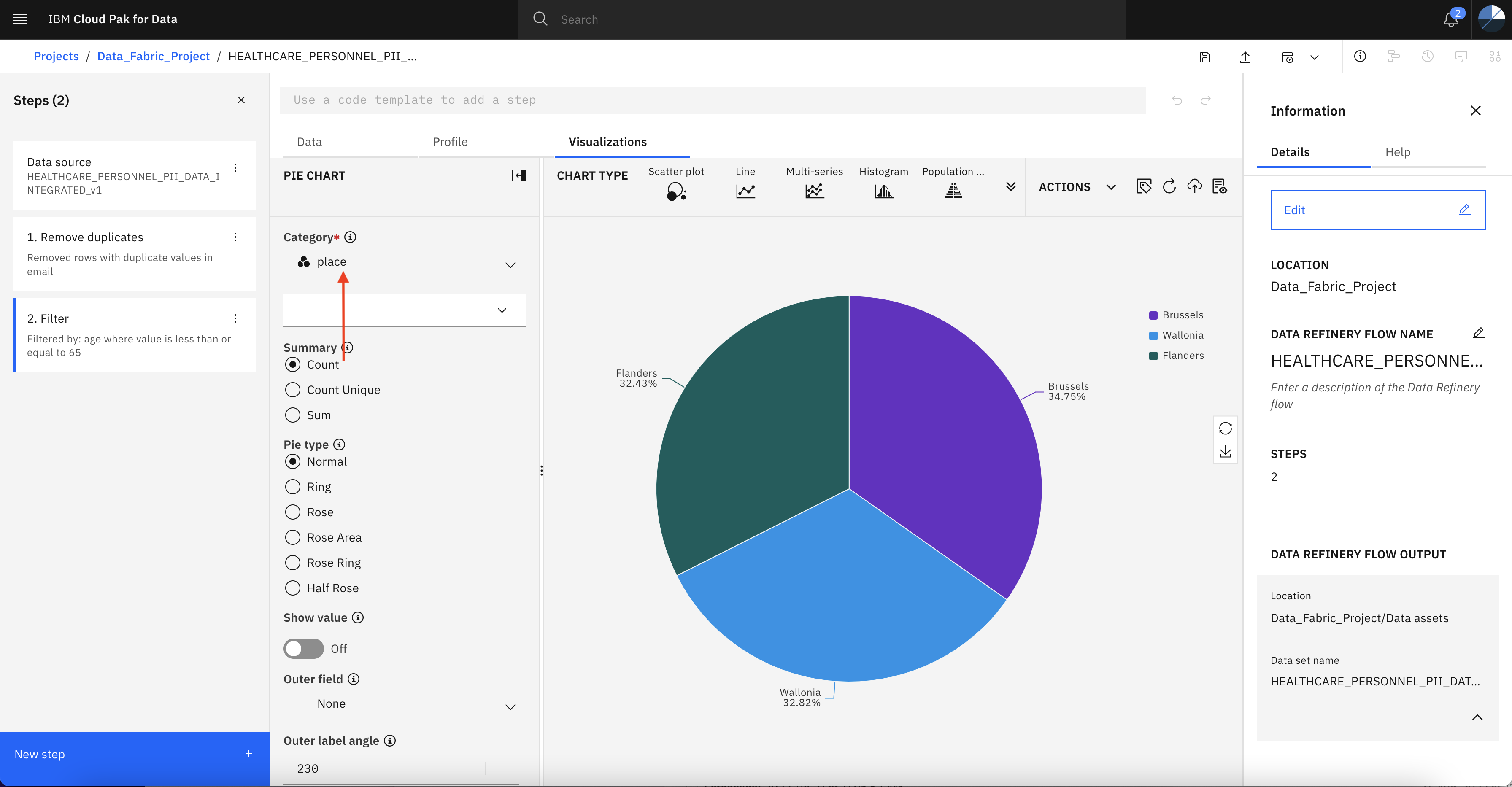Refresh the pie chart using side icon
Viewport: 1512px width, 787px height.
[1226, 429]
